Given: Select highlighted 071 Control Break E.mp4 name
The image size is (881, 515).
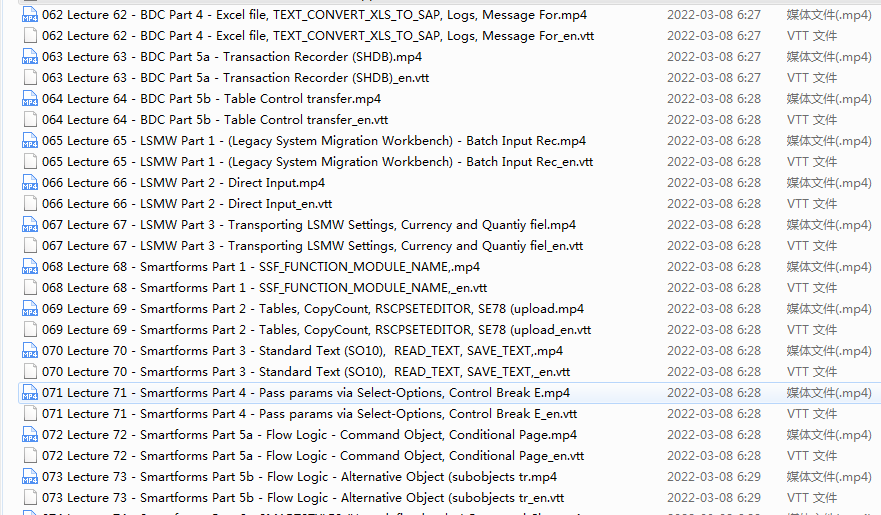Looking at the screenshot, I should [306, 393].
